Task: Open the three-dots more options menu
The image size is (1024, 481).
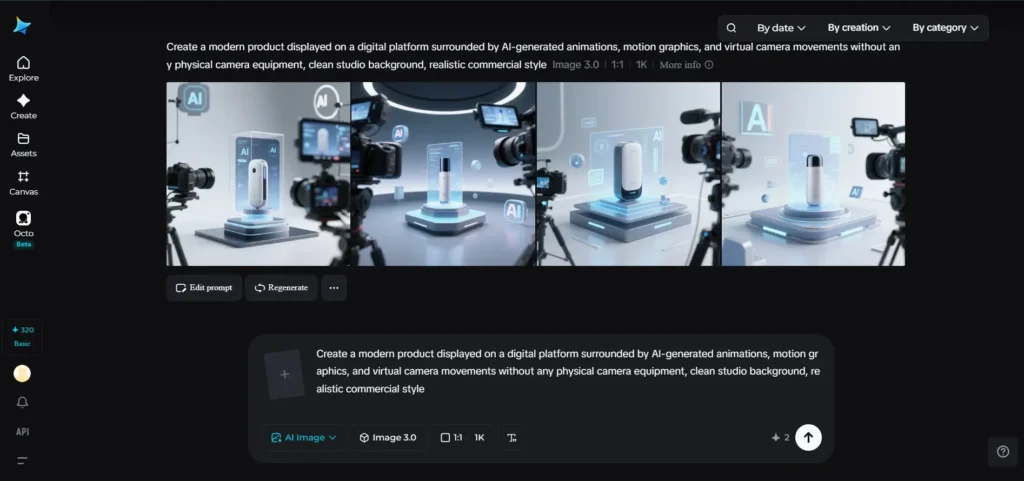Action: [334, 288]
